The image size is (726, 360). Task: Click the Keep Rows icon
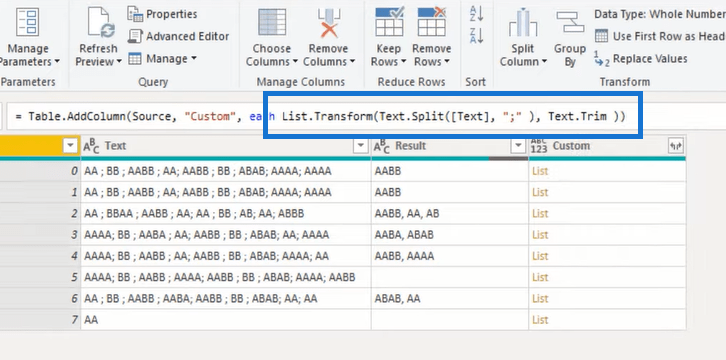coord(389,21)
